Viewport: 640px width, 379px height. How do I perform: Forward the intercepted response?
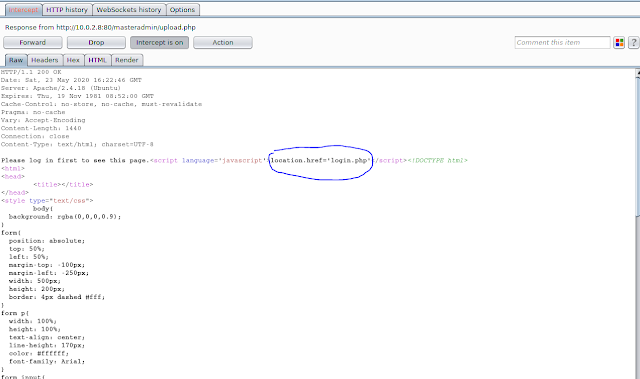[33, 42]
